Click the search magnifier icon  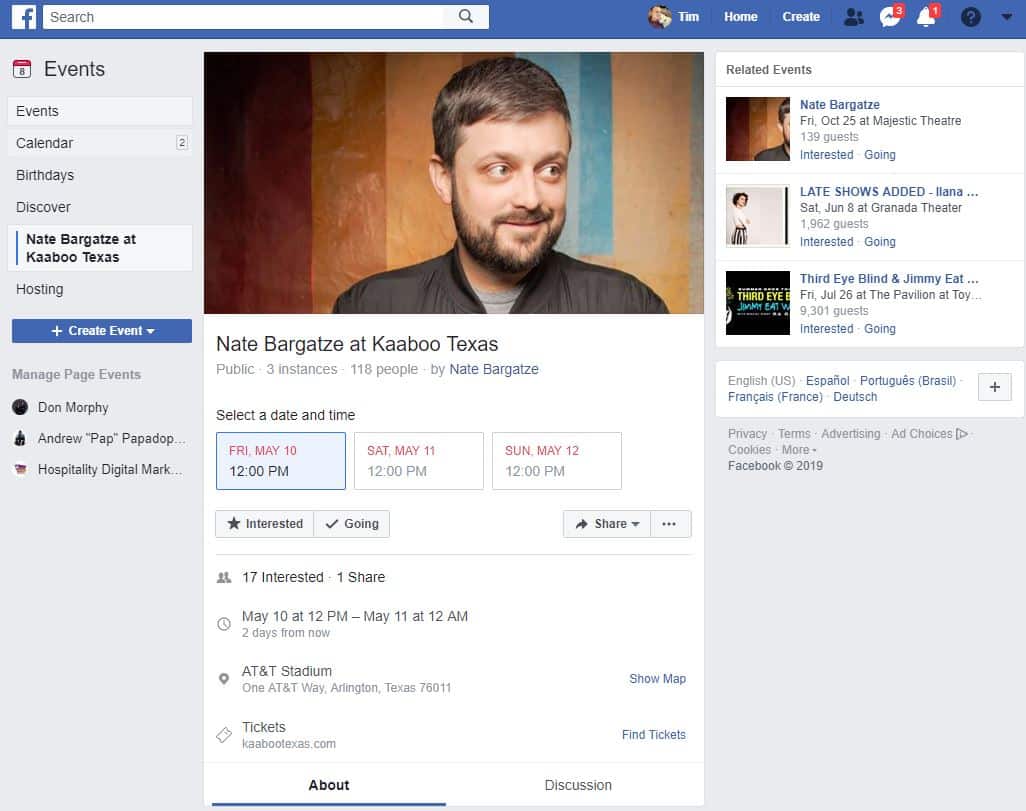pos(465,16)
